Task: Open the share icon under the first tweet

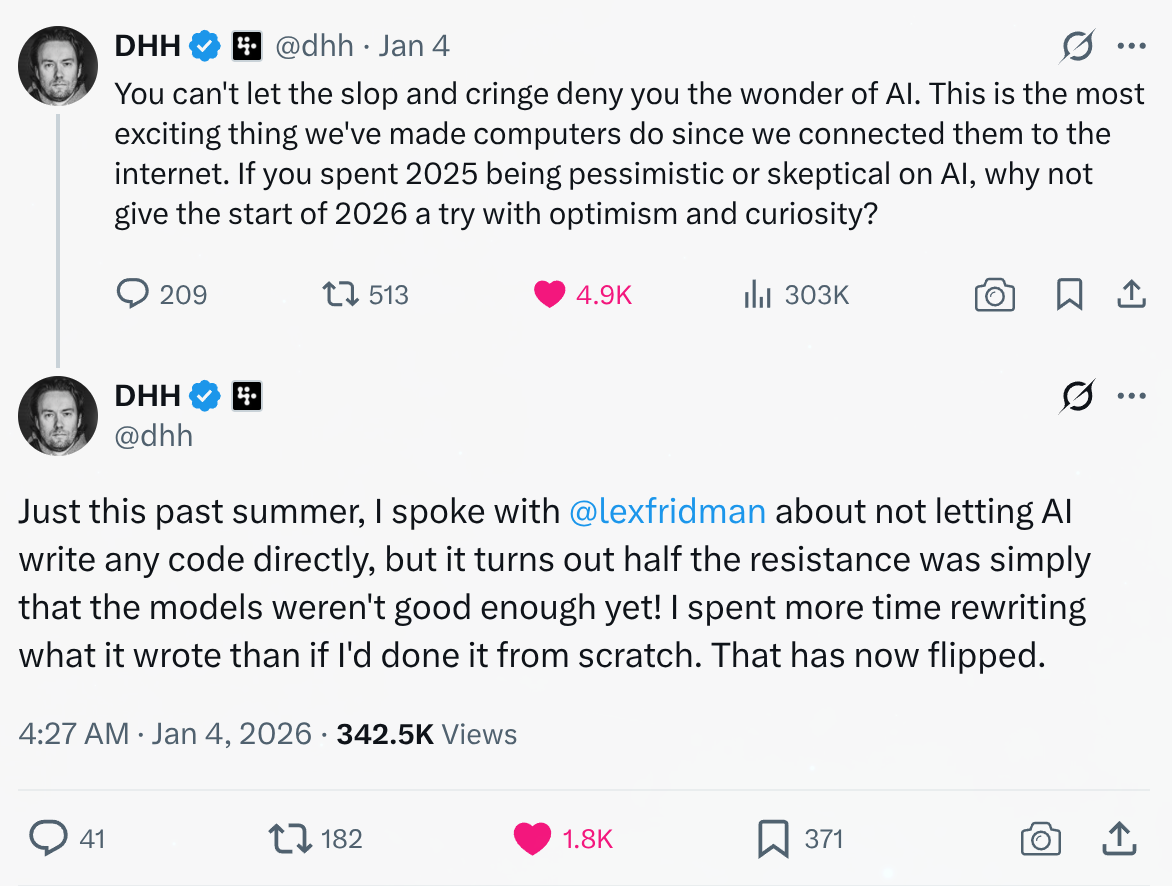Action: 1130,294
